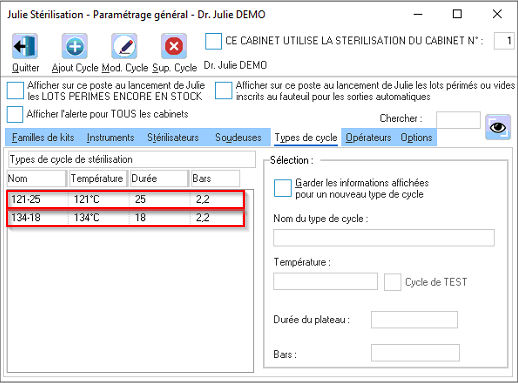
Task: Click the '121°C' temperature cell
Action: point(87,199)
